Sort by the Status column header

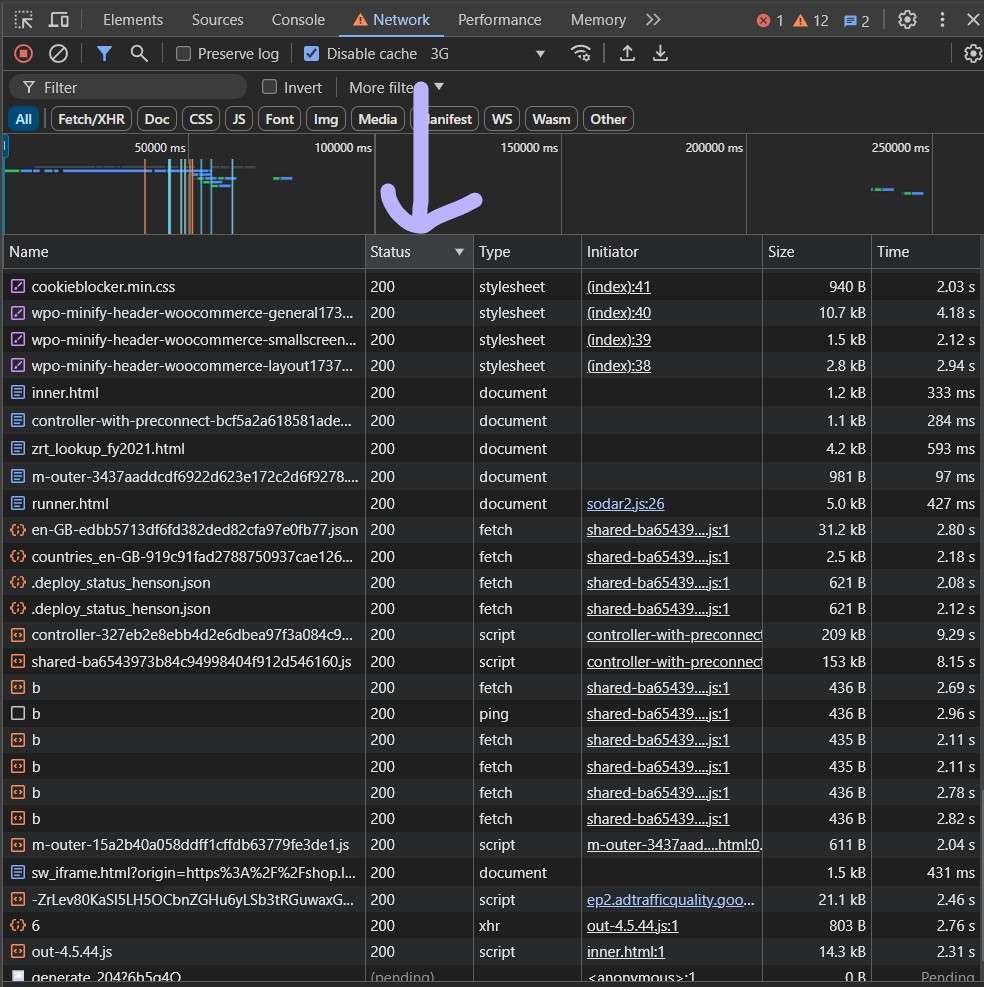pyautogui.click(x=419, y=252)
